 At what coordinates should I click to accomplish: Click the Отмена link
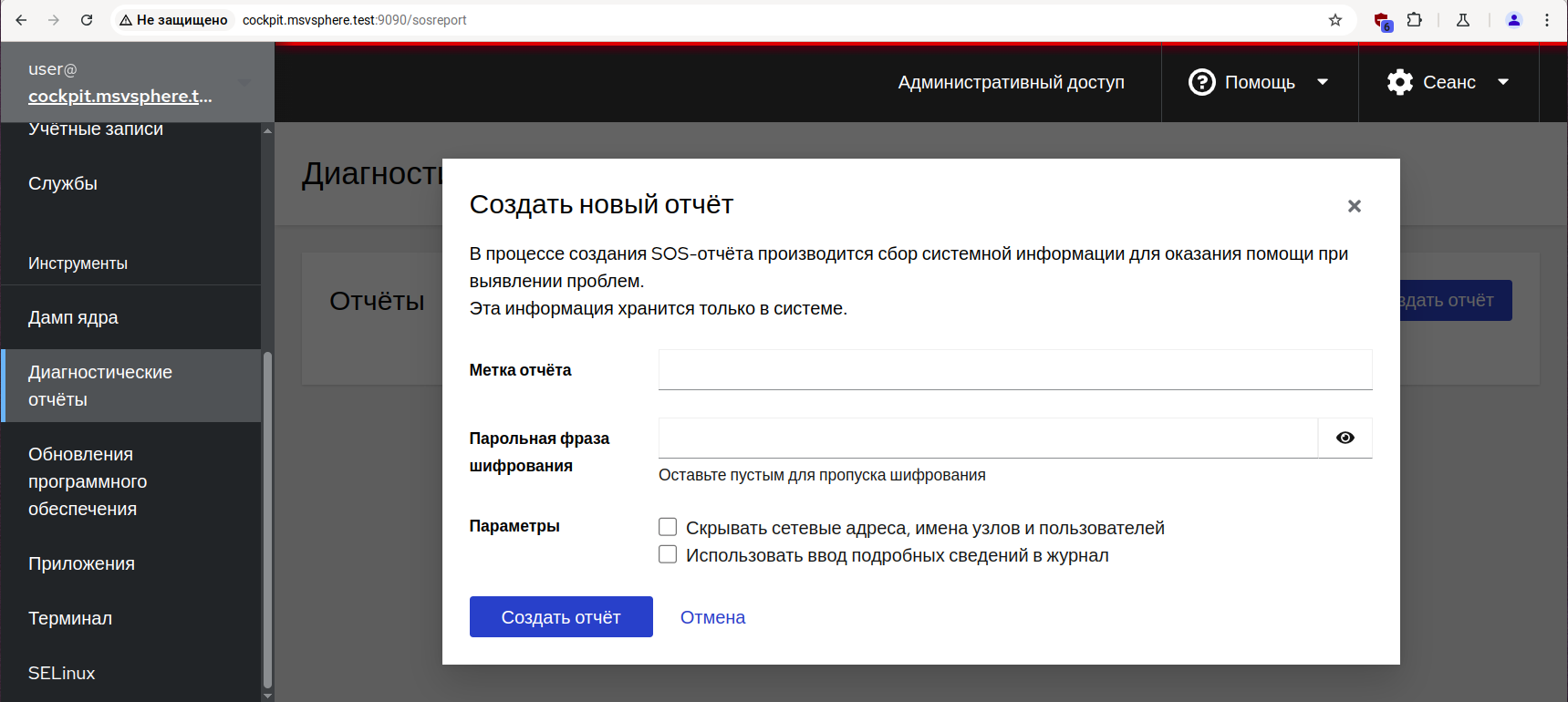pyautogui.click(x=712, y=617)
